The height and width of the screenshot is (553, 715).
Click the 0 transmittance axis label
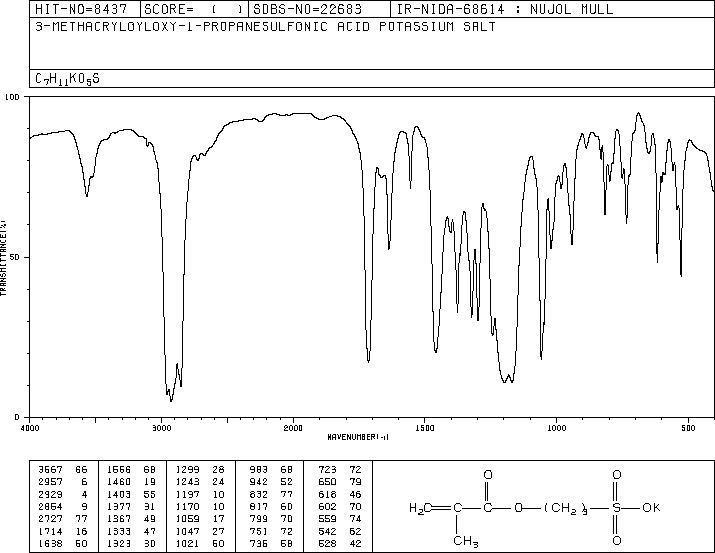[x=17, y=417]
